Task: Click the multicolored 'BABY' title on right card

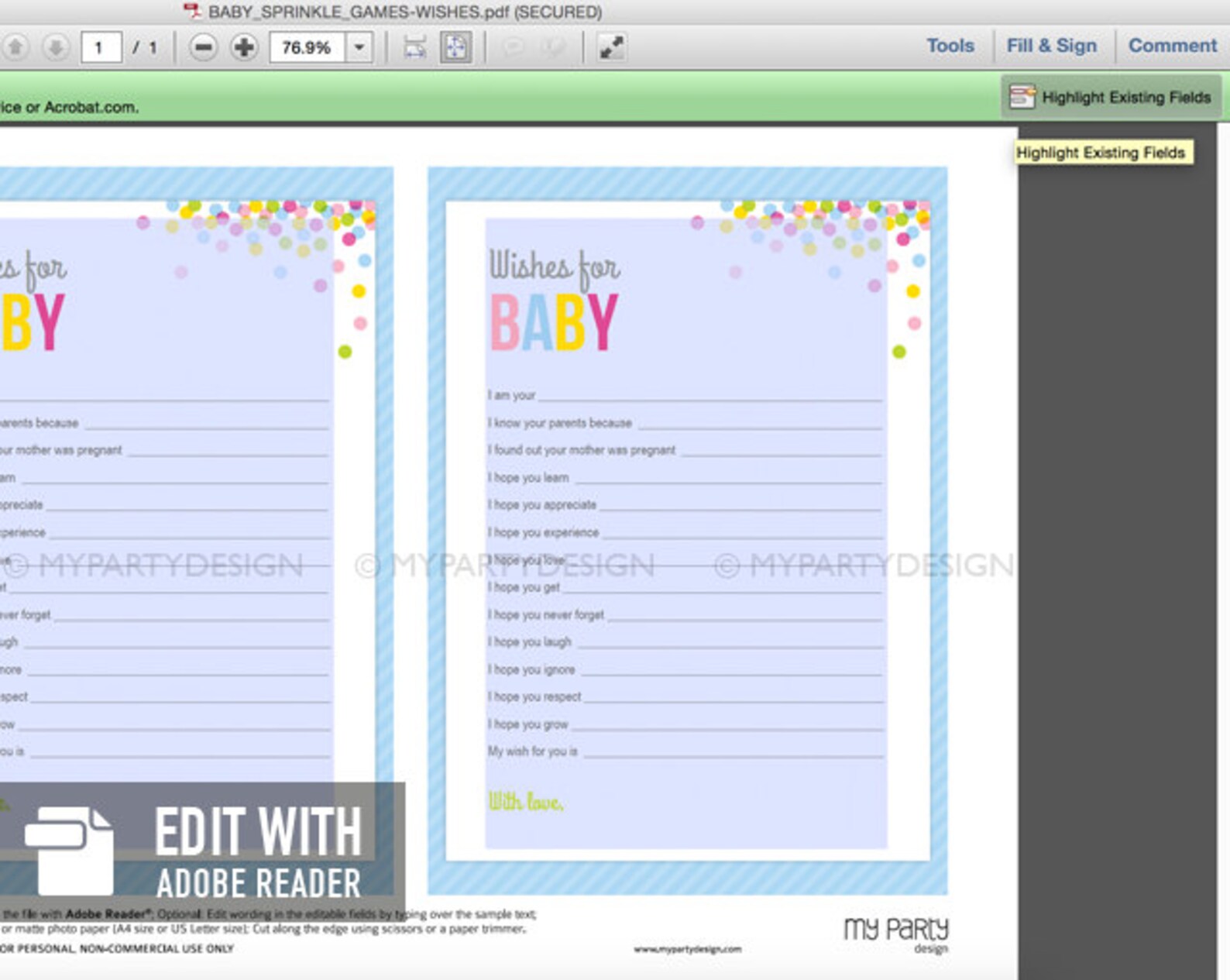Action: [x=554, y=322]
